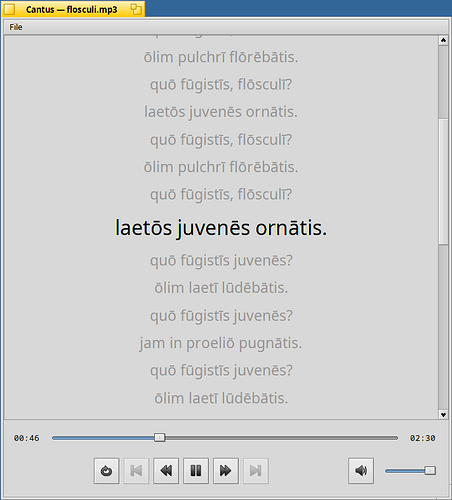Click the grayed lyric 'laetōs juvenēs ornātis.'
Image resolution: width=452 pixels, height=500 pixels.
click(x=221, y=112)
